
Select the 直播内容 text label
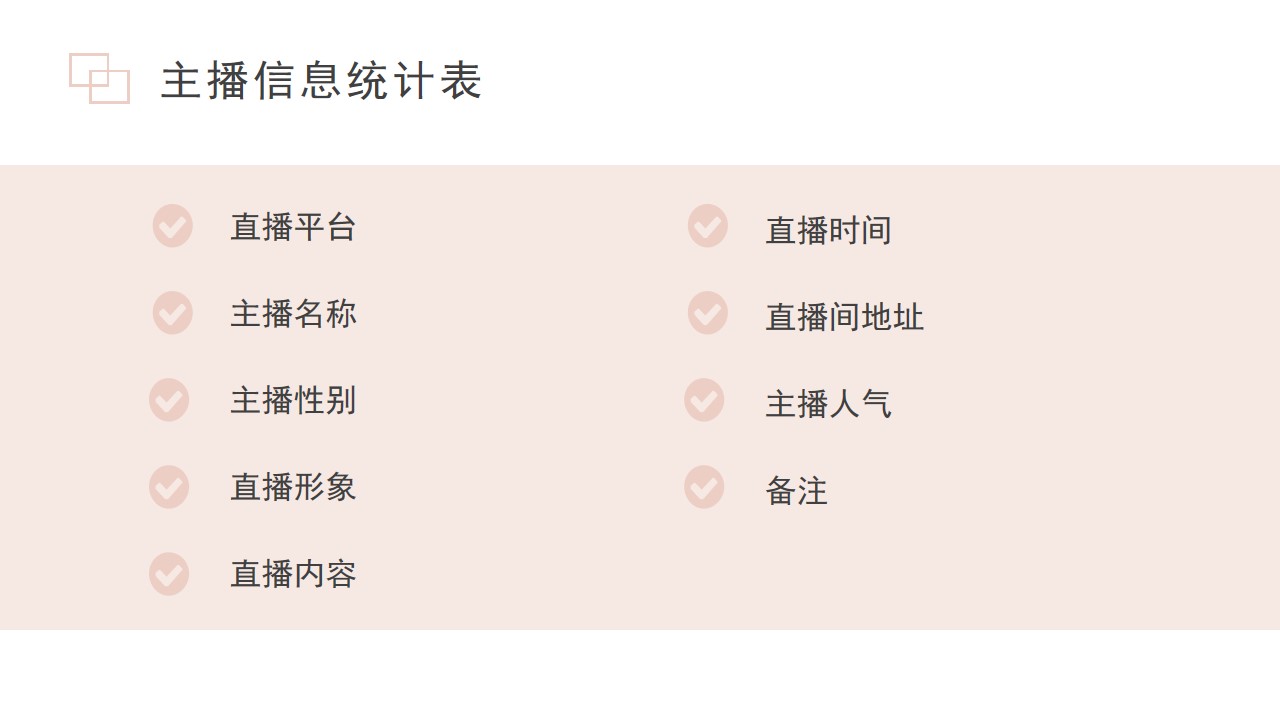click(x=293, y=575)
